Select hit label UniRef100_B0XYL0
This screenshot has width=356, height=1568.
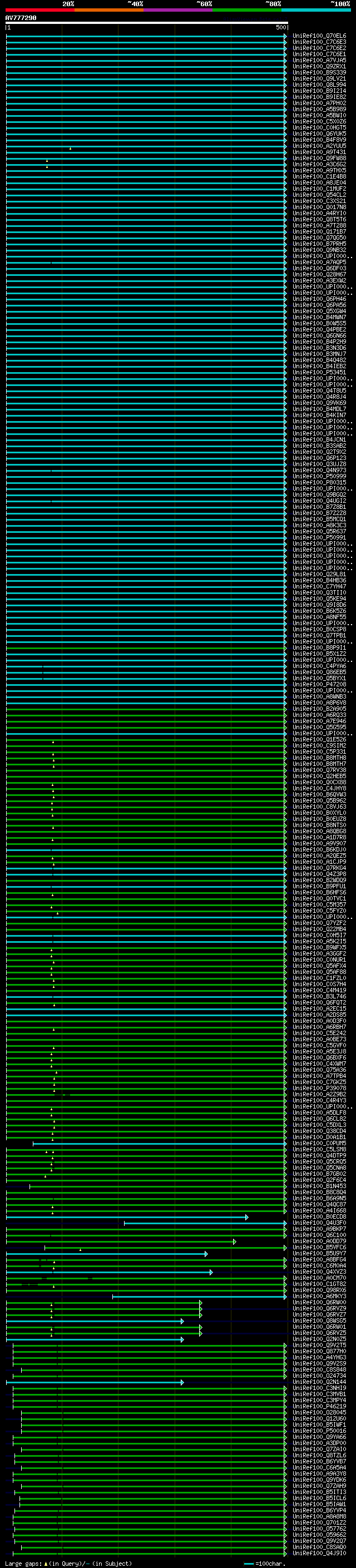[319, 813]
